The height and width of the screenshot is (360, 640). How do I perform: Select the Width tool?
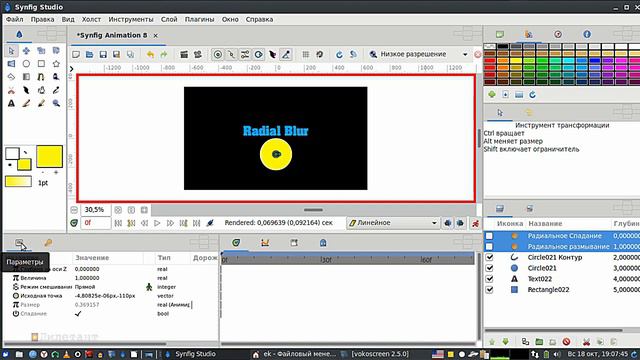pos(26,90)
